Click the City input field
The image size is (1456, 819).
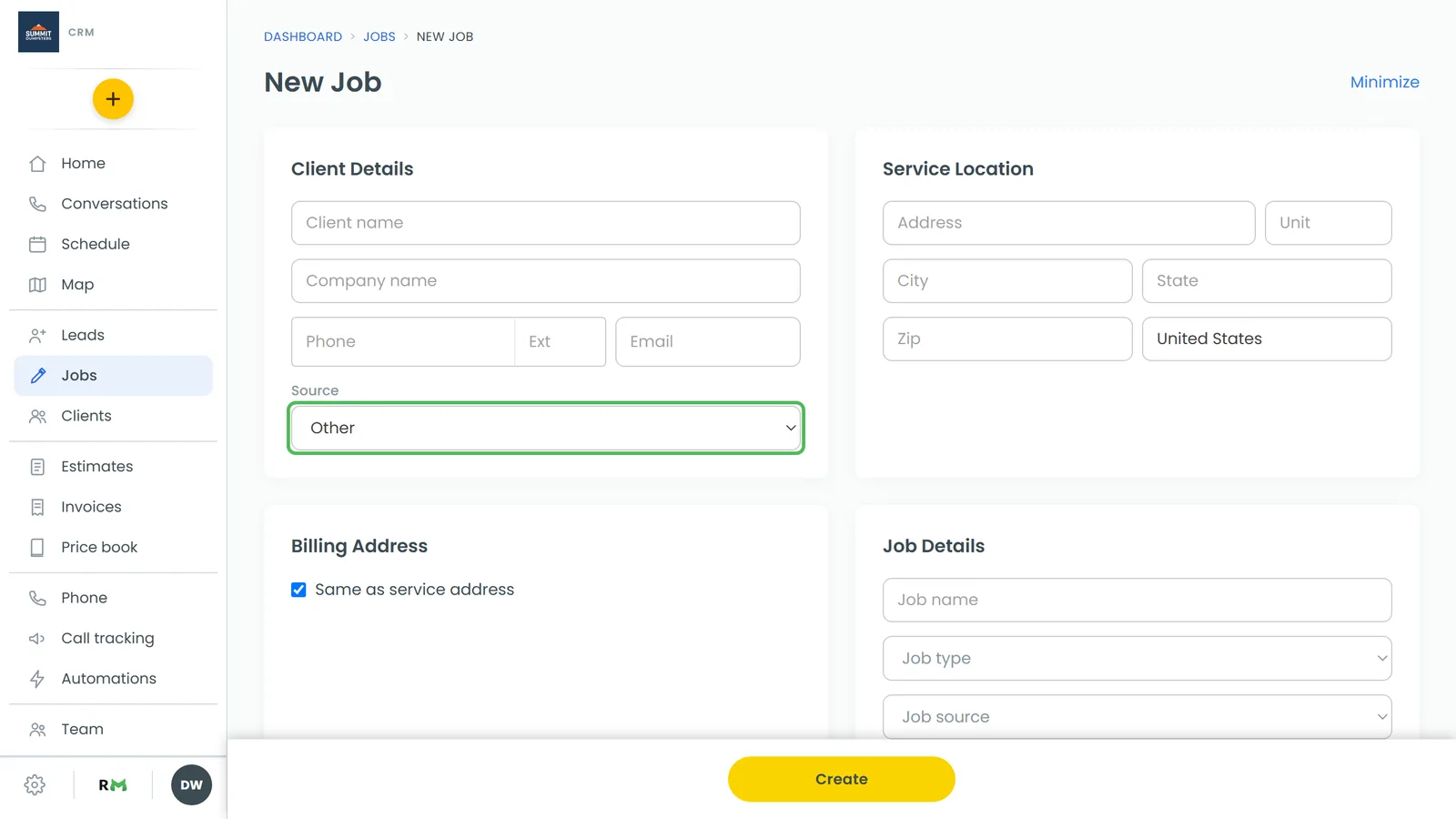(x=1007, y=281)
